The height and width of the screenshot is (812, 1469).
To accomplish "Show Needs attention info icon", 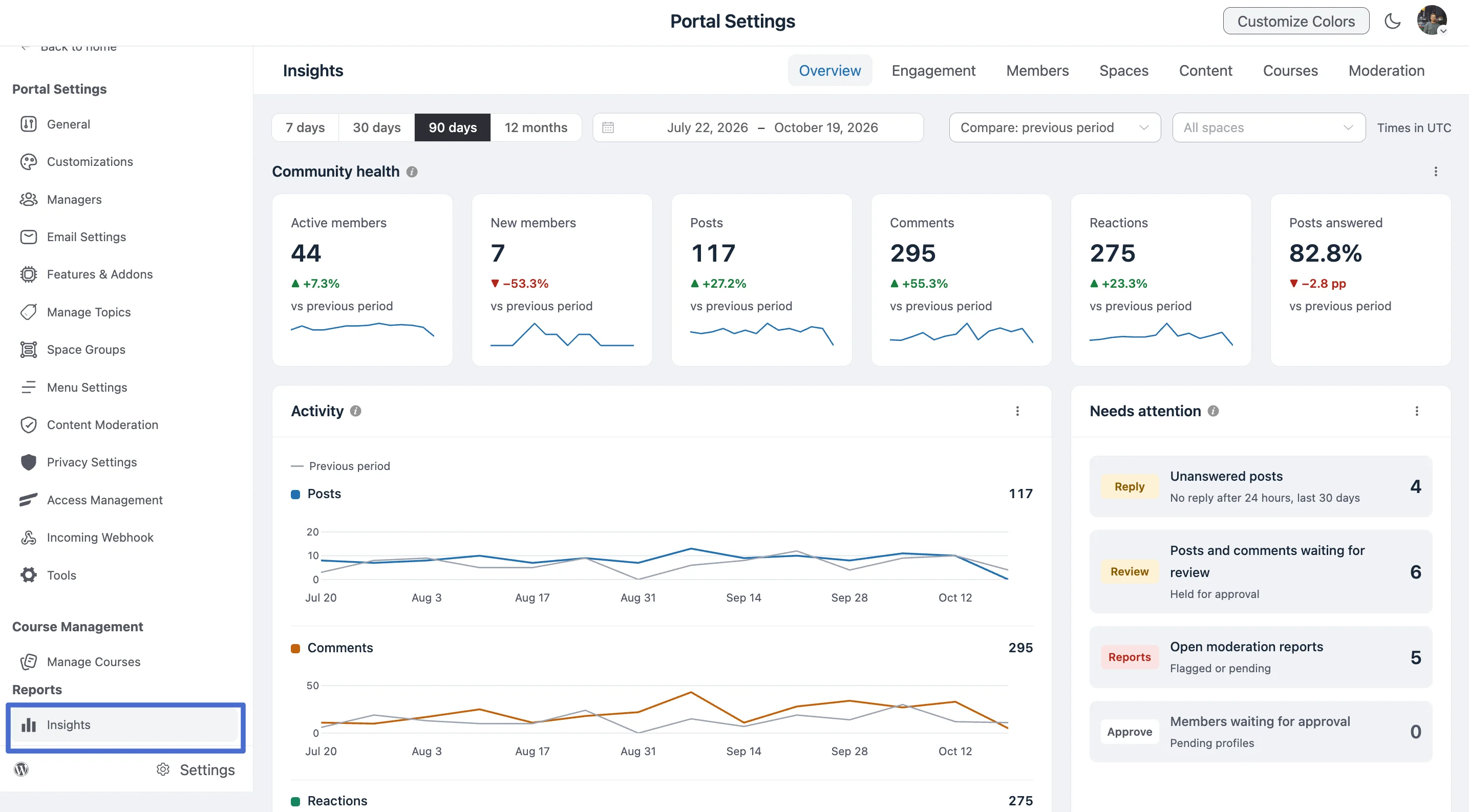I will pos(1213,411).
